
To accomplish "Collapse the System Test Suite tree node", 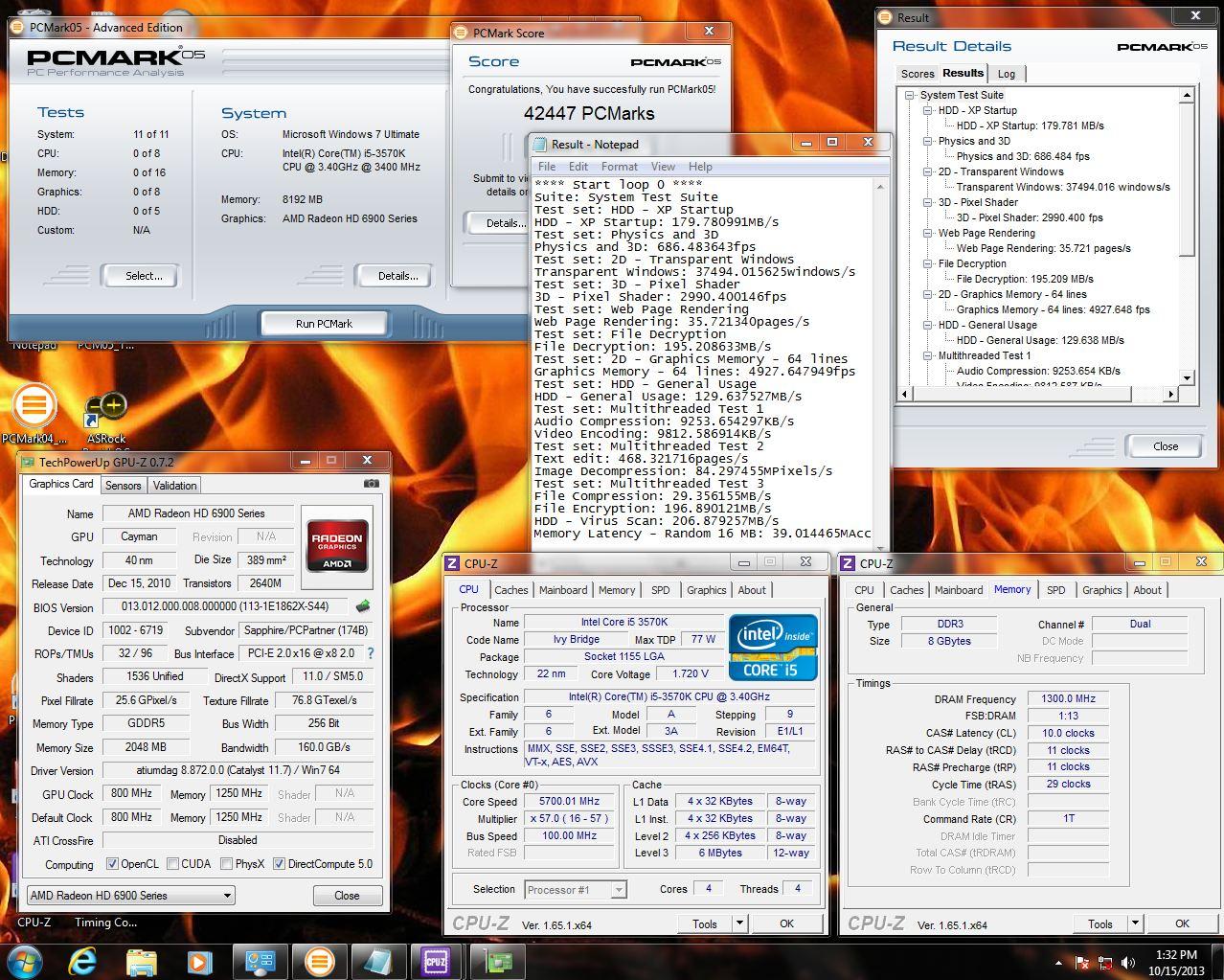I will (910, 95).
